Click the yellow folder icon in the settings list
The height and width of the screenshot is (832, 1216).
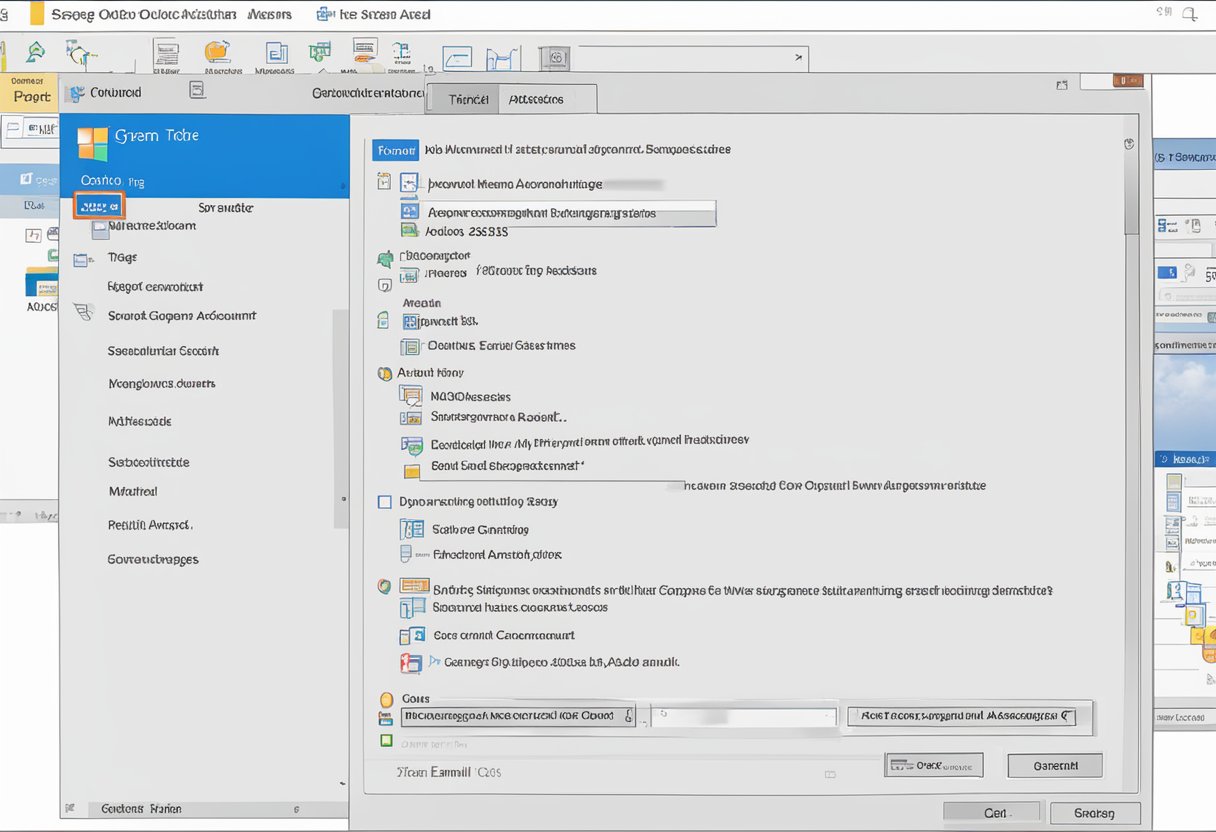(411, 471)
